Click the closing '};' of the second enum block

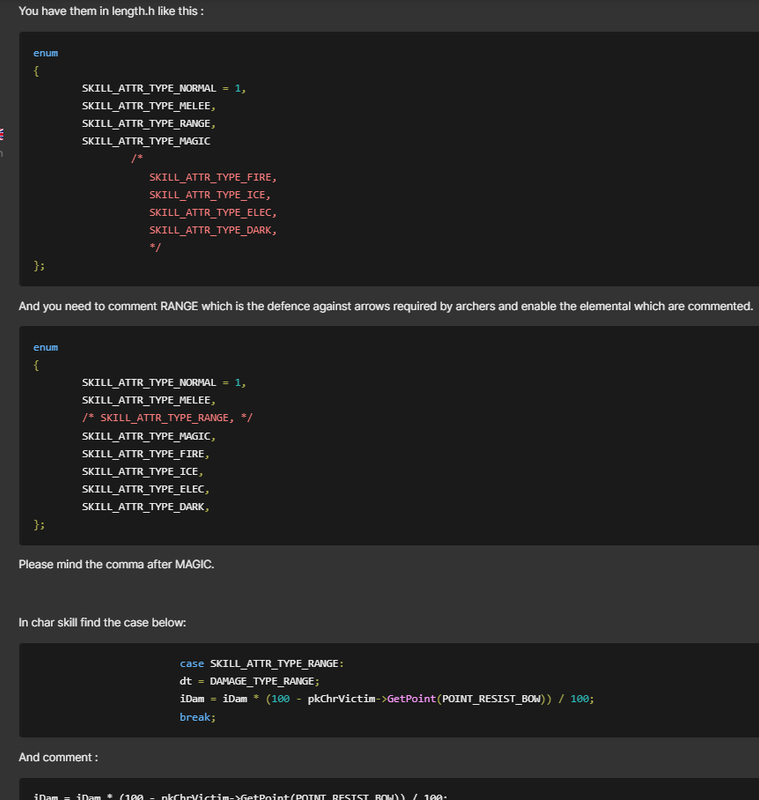39,524
